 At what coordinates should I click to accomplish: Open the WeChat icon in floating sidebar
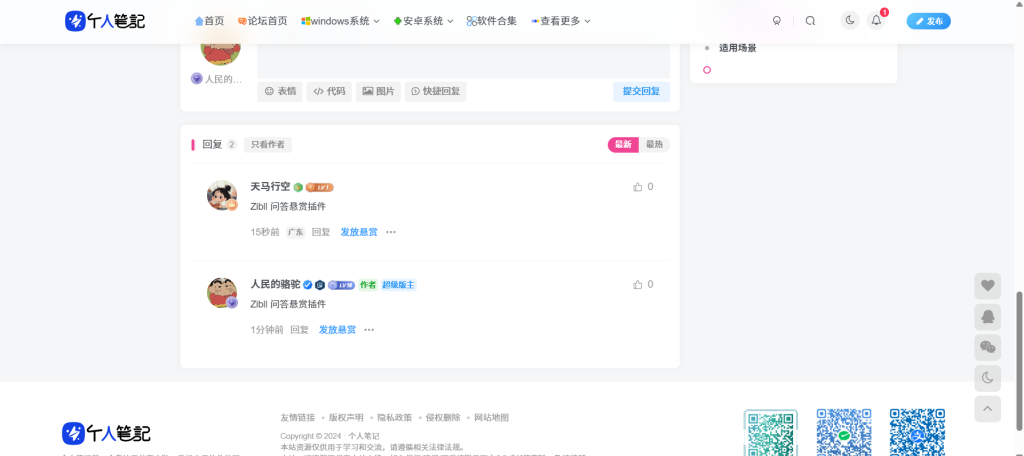point(987,347)
